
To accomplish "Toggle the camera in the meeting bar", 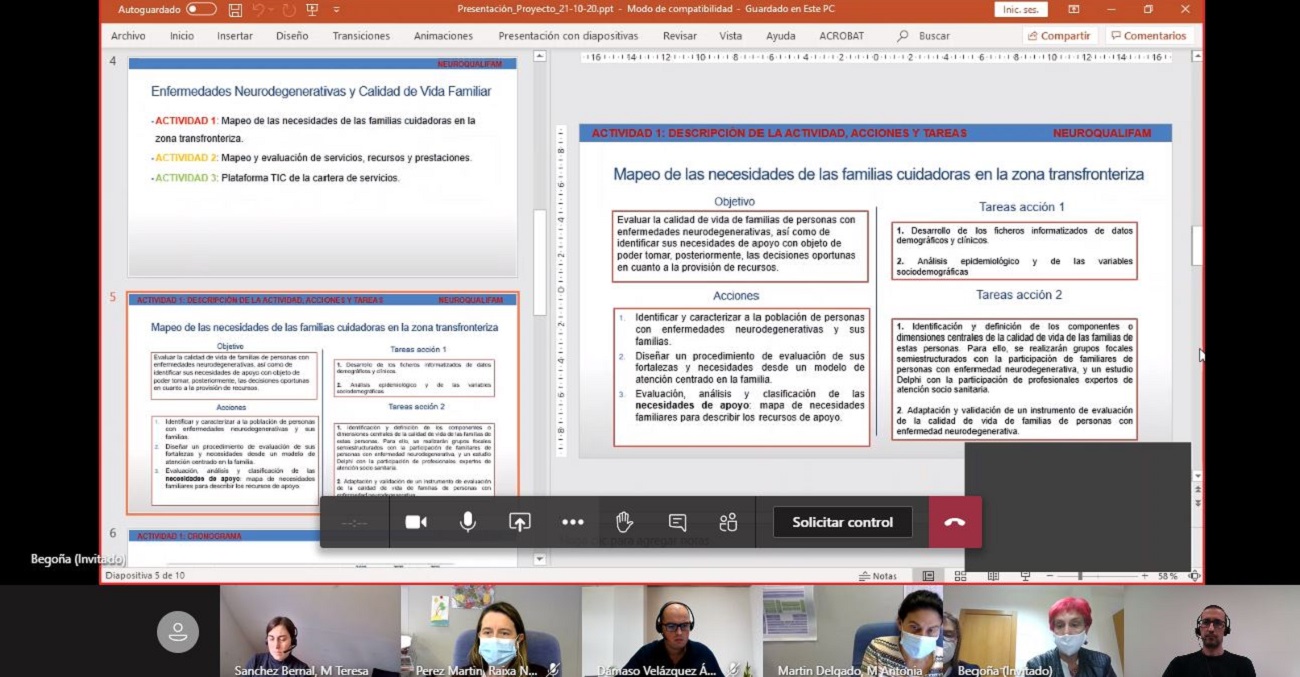I will (416, 522).
